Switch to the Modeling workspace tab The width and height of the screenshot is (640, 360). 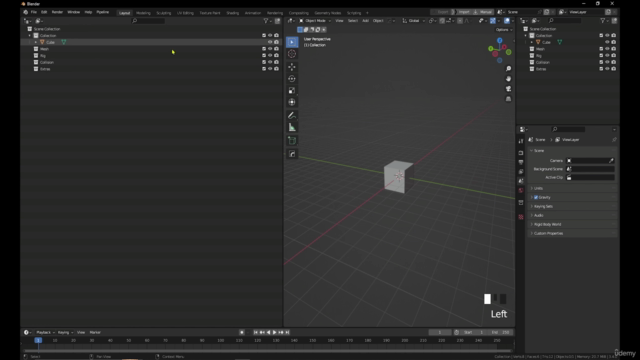coord(143,13)
